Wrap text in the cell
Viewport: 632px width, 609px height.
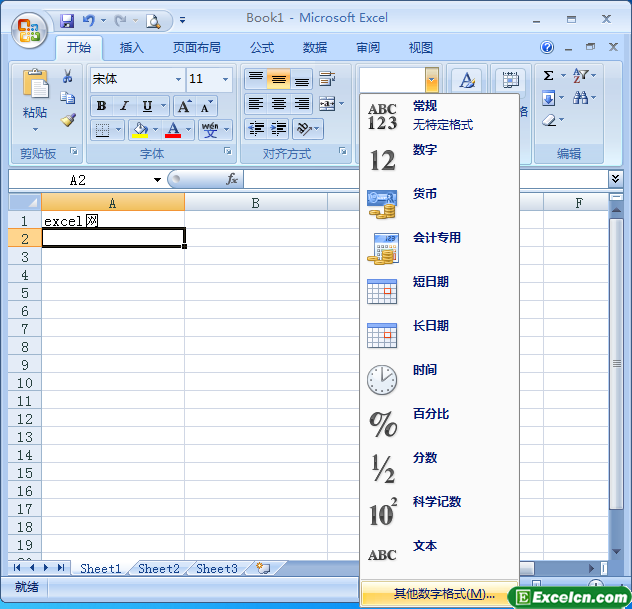click(327, 79)
